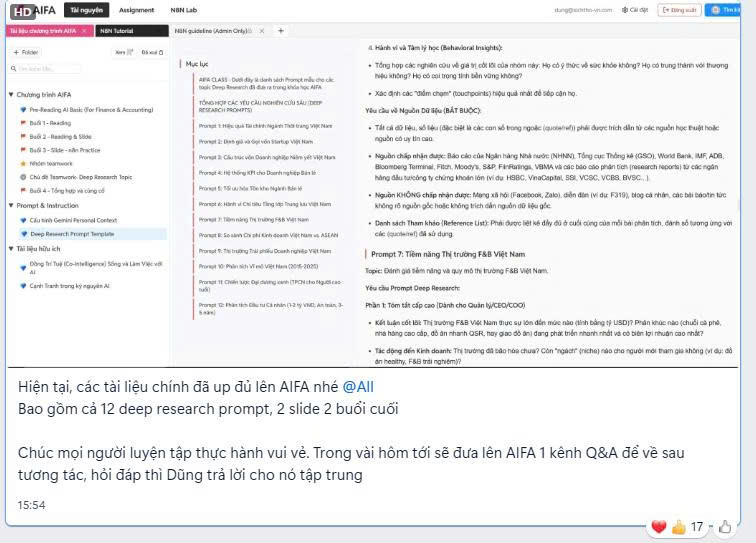Click the flag icon beside Buổi 1 - Reading
Viewport: 756px width, 543px height.
pyautogui.click(x=23, y=123)
